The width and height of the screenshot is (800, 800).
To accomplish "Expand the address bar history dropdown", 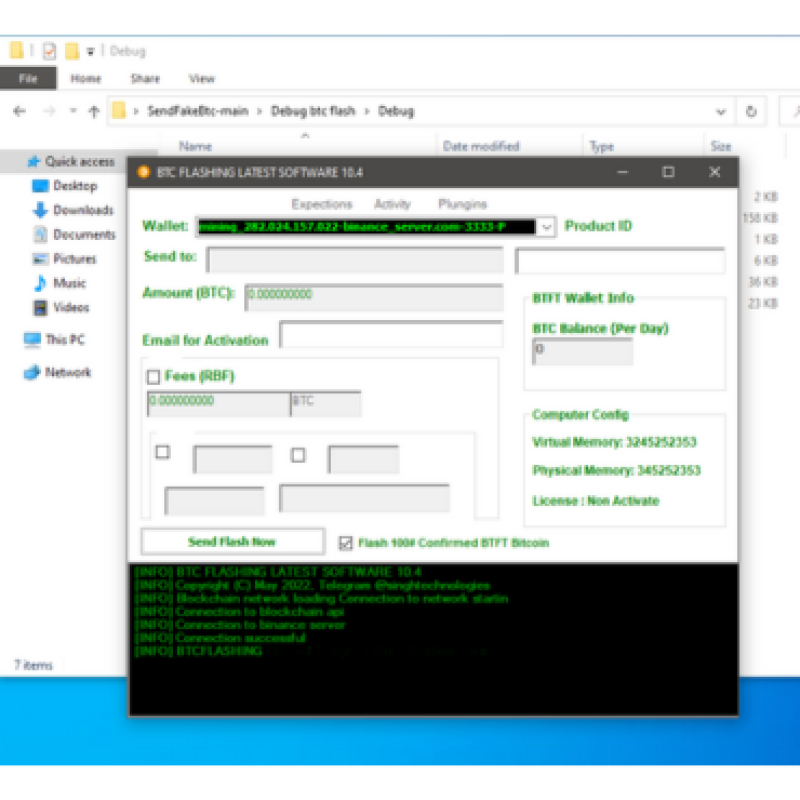I will click(x=720, y=112).
